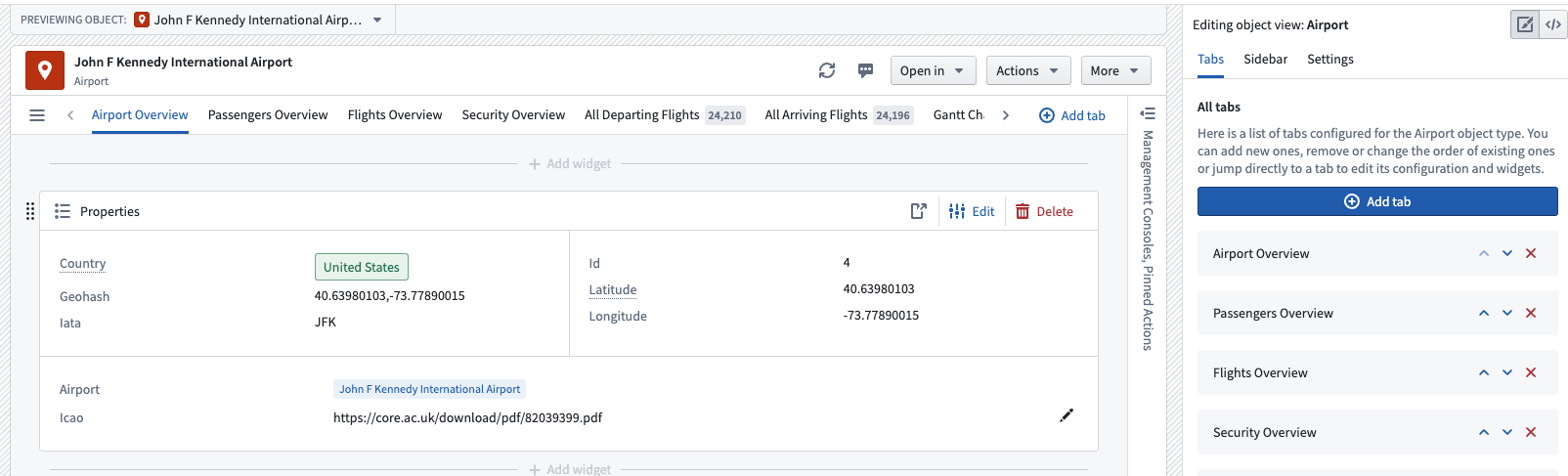Open John F Kennedy International Airport link
This screenshot has height=476, width=1568.
pyautogui.click(x=430, y=389)
